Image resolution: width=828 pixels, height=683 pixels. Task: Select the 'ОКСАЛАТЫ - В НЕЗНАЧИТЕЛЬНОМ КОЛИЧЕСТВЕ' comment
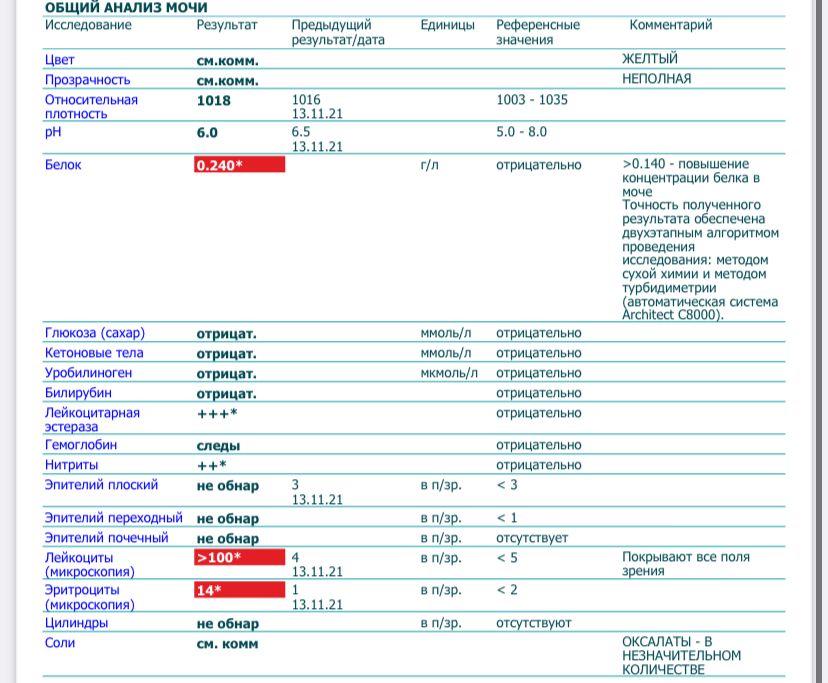[x=681, y=656]
